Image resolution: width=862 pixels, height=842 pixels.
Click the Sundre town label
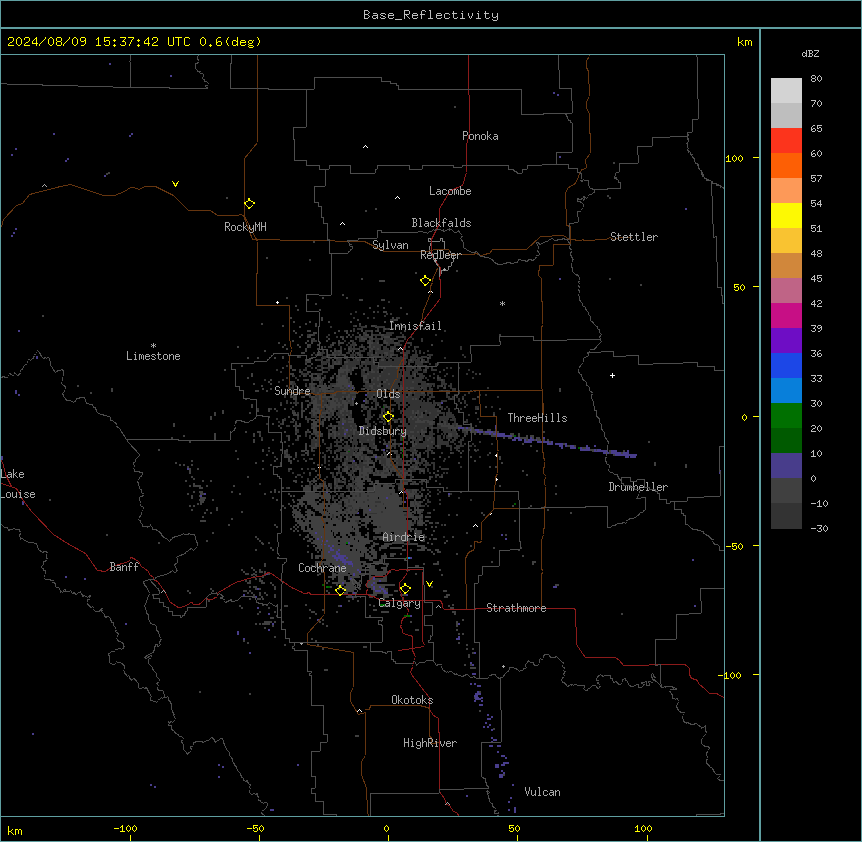pyautogui.click(x=292, y=391)
